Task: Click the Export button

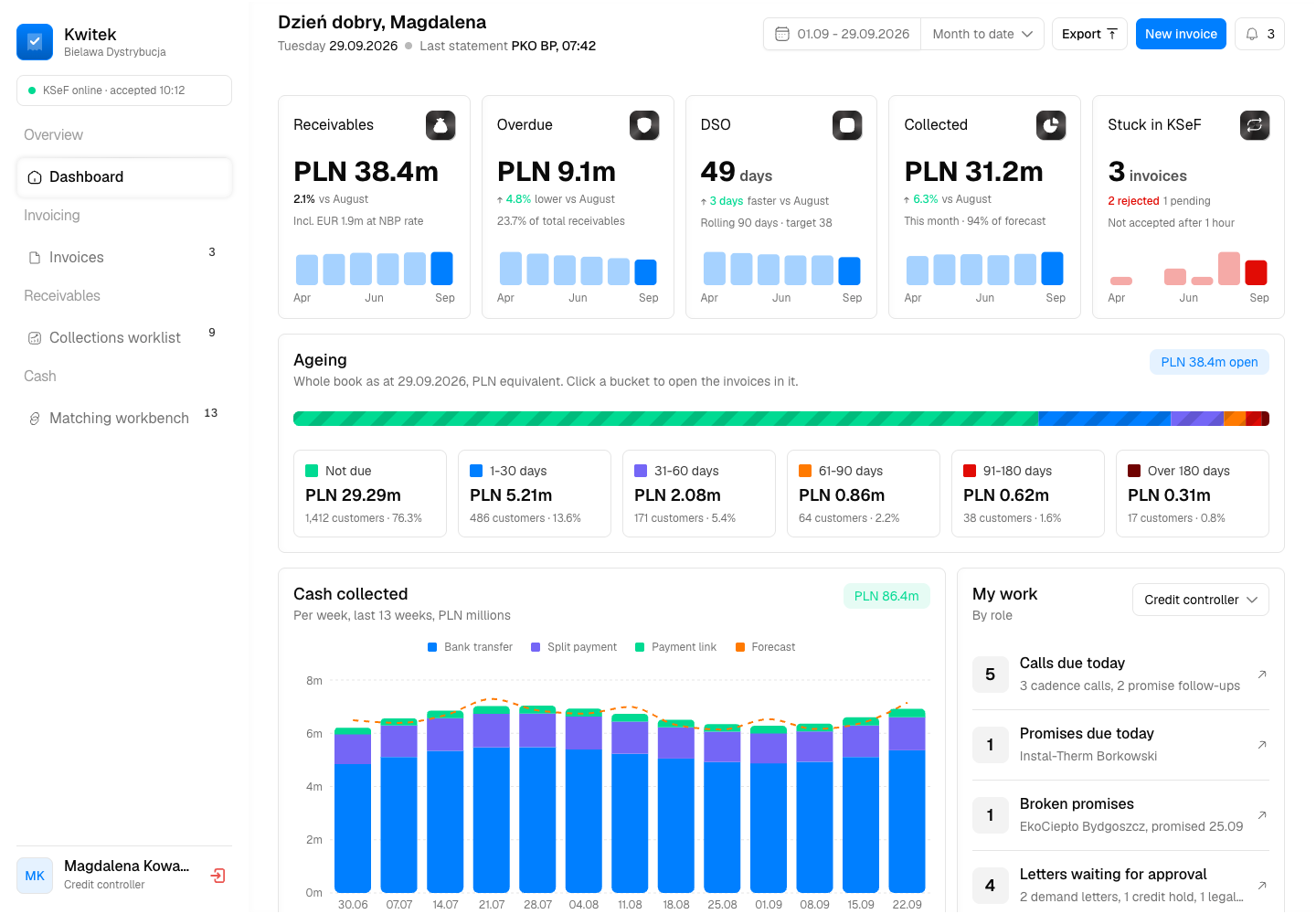Action: tap(1089, 34)
